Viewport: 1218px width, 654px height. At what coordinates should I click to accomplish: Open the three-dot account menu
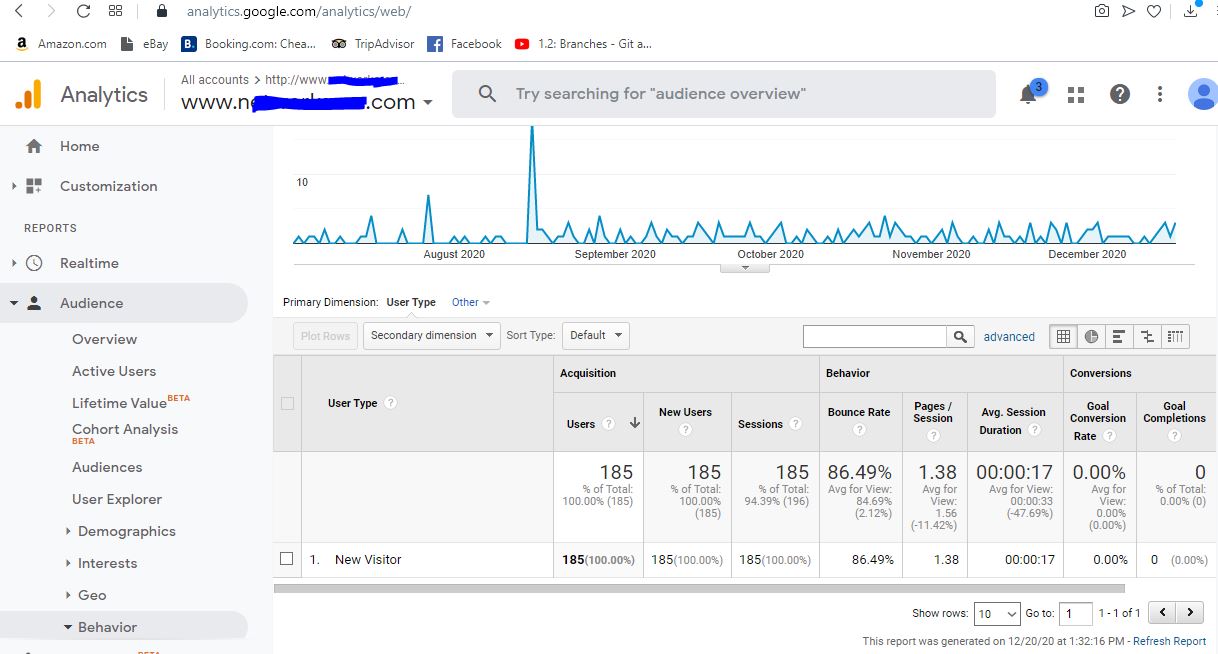click(x=1160, y=95)
